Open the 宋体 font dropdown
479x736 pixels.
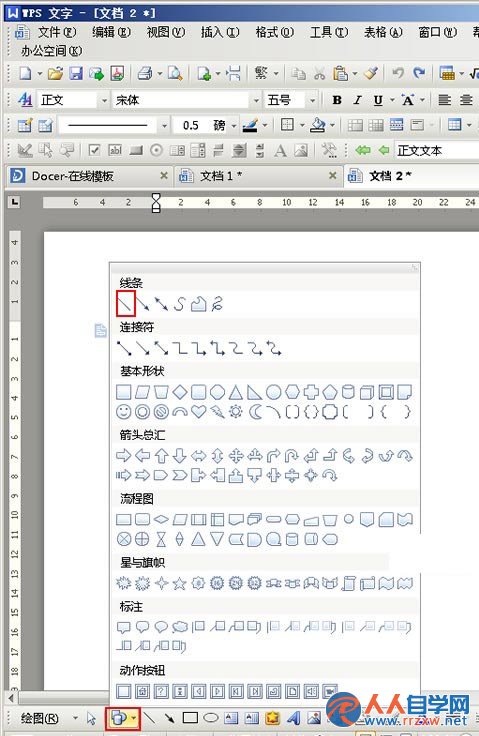tap(256, 100)
